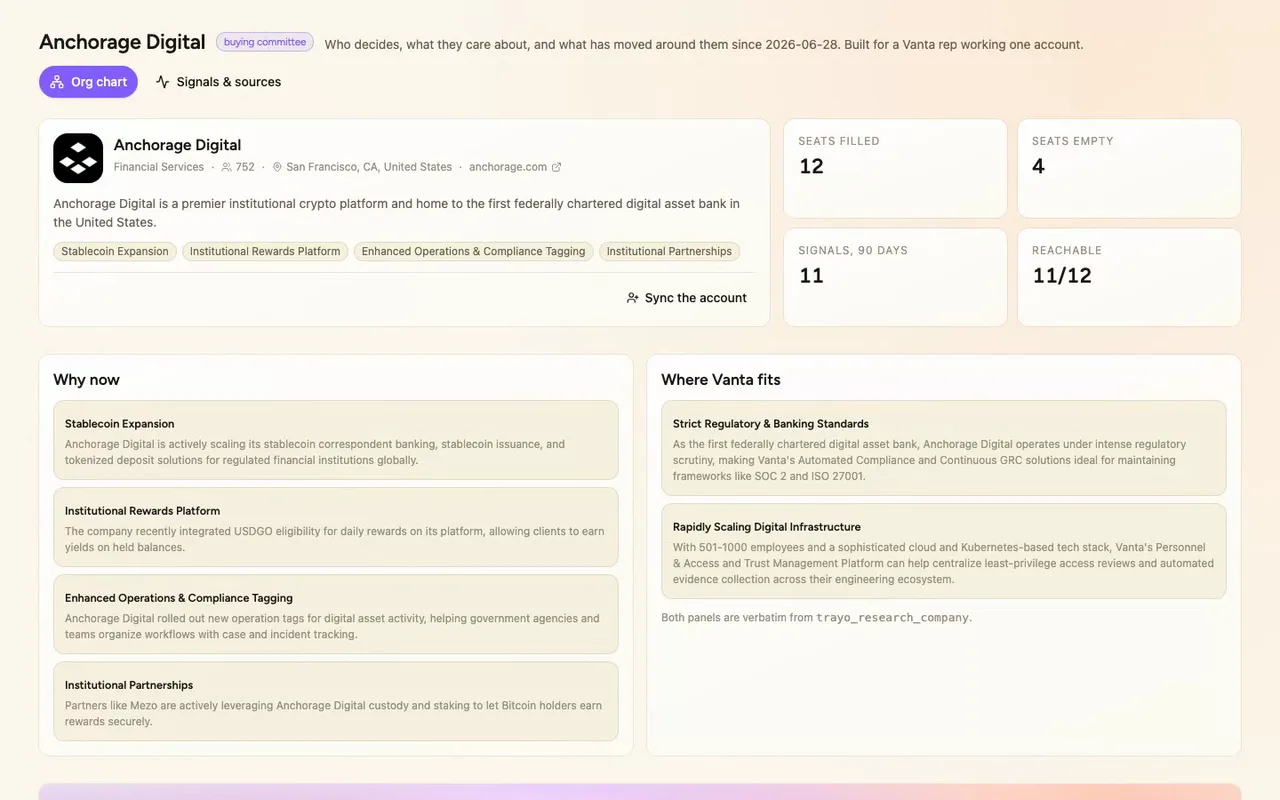Click the Institutional Rewards Platform card under Why now
Viewport: 1280px width, 800px height.
pyautogui.click(x=336, y=527)
